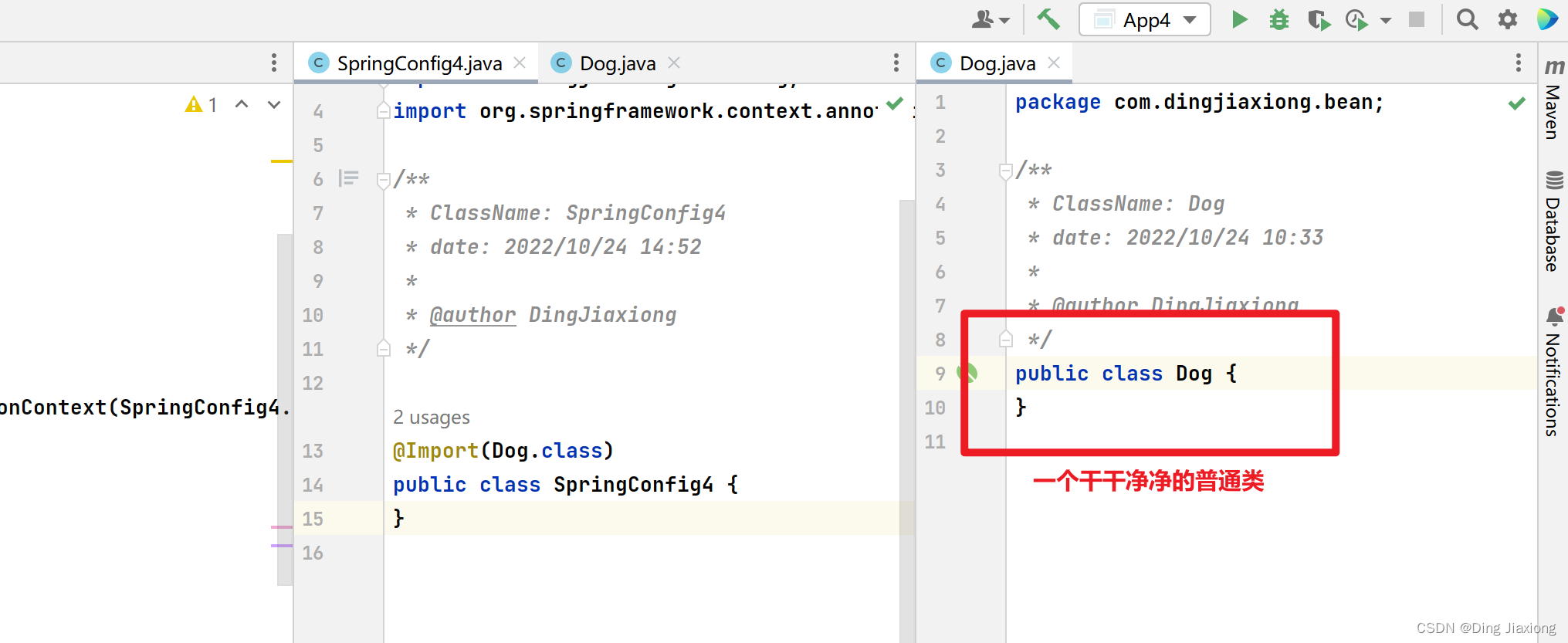1568x643 pixels.
Task: Open the user account menu icon
Action: pyautogui.click(x=990, y=19)
